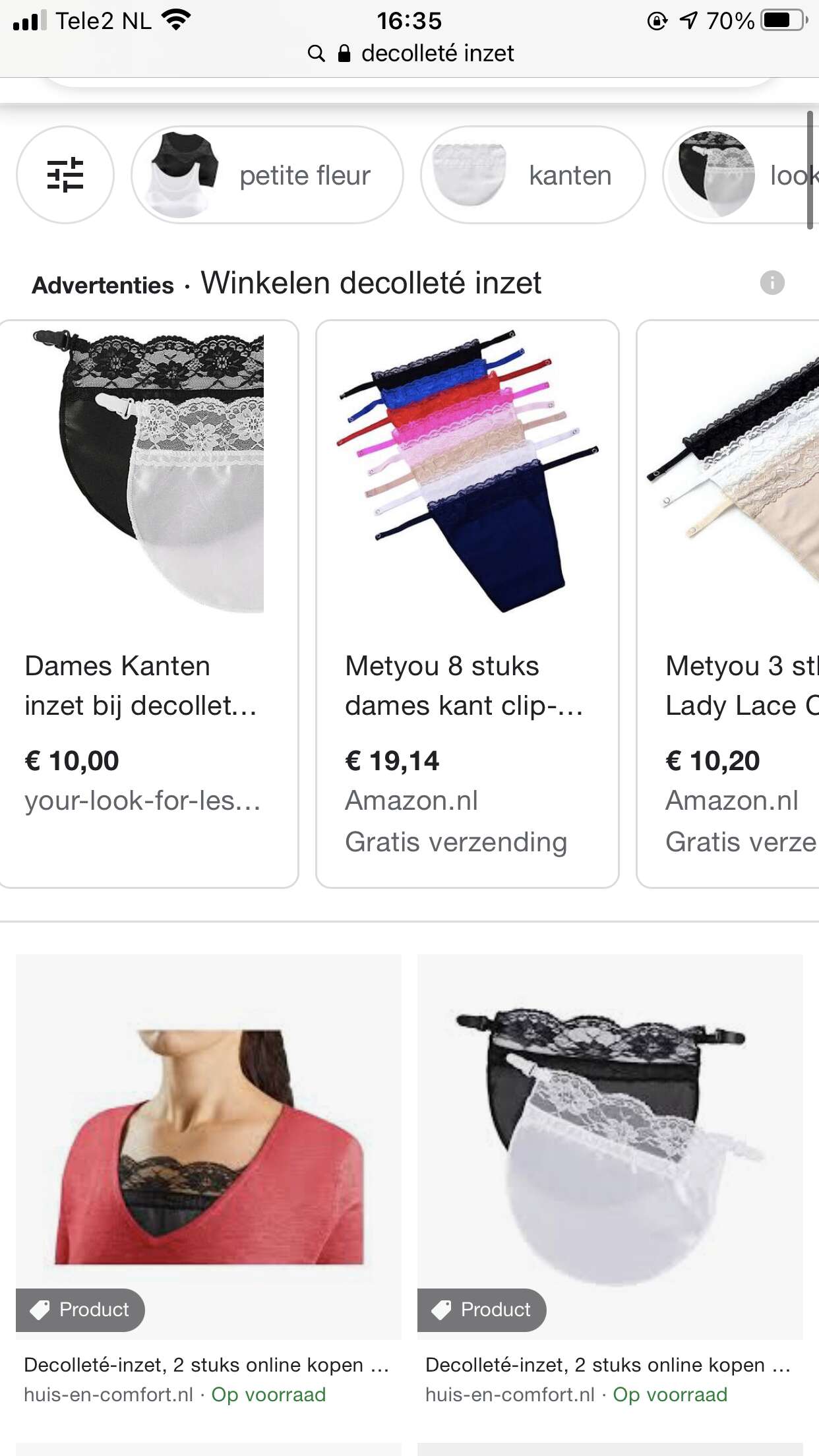This screenshot has width=819, height=1456.
Task: Tap the Product tag on black-white inset image
Action: pos(482,1310)
